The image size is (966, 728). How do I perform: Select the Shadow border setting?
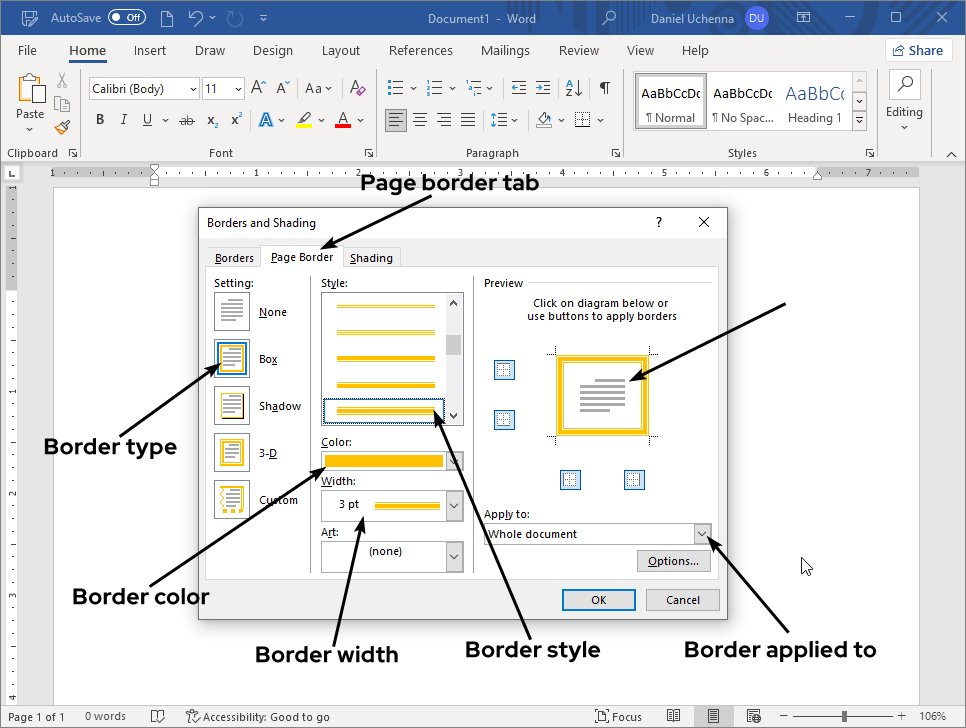point(231,405)
